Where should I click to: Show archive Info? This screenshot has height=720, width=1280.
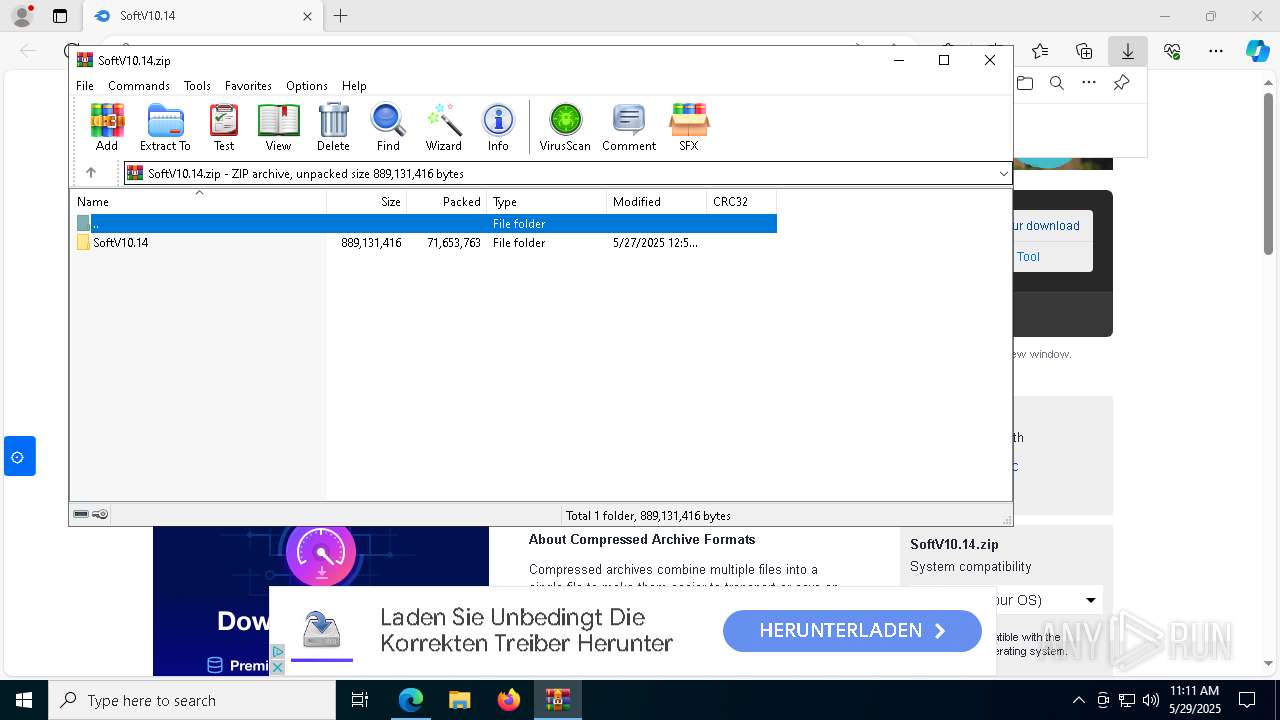pos(498,127)
